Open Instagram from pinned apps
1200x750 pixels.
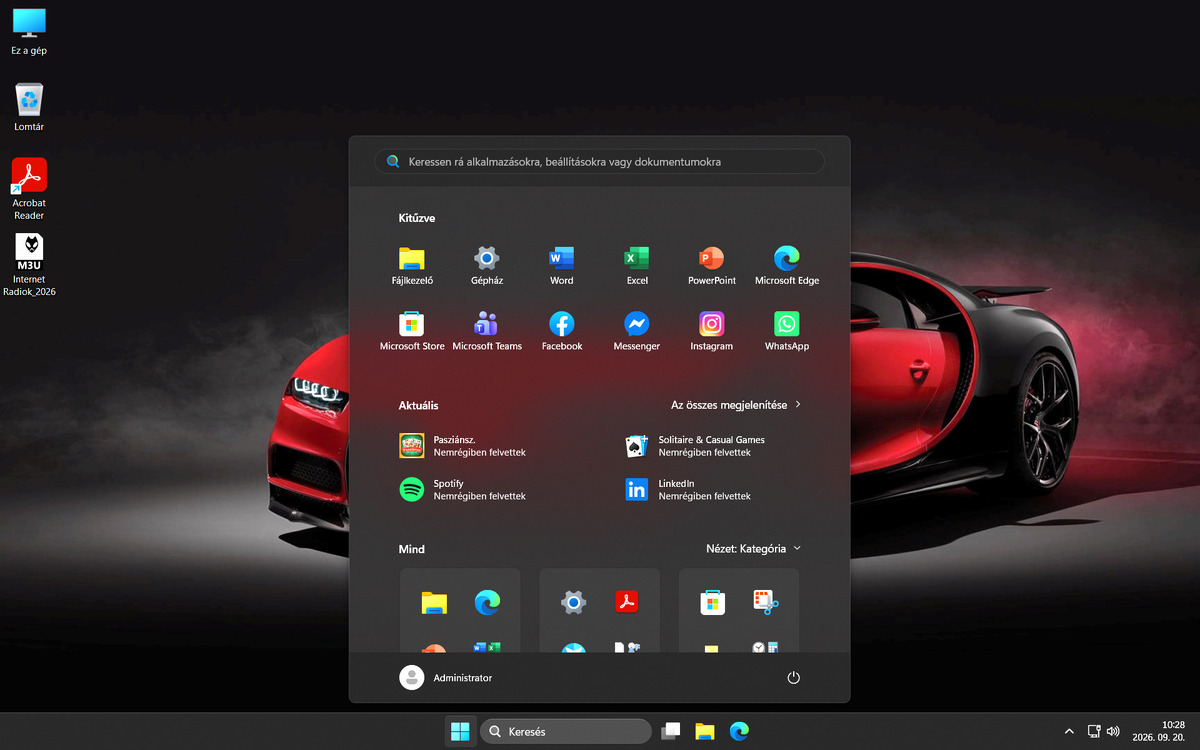(712, 331)
